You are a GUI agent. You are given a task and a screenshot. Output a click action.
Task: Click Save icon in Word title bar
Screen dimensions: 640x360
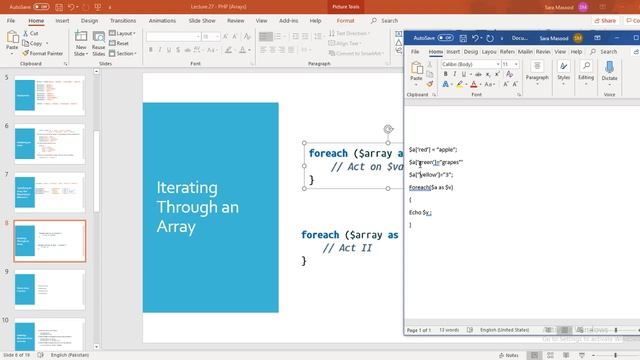[x=463, y=38]
